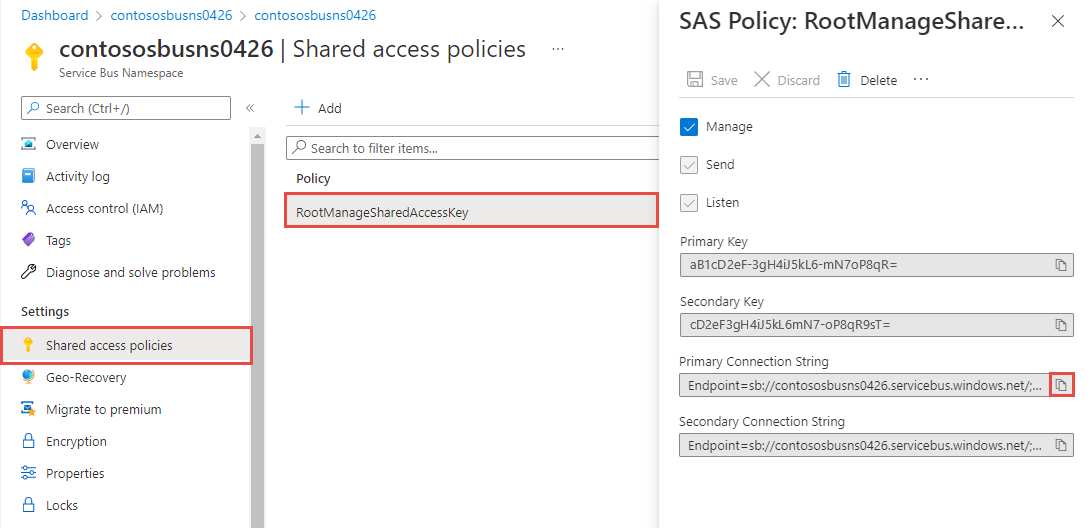Click the Delete trash icon
This screenshot has width=1092, height=528.
[x=845, y=80]
